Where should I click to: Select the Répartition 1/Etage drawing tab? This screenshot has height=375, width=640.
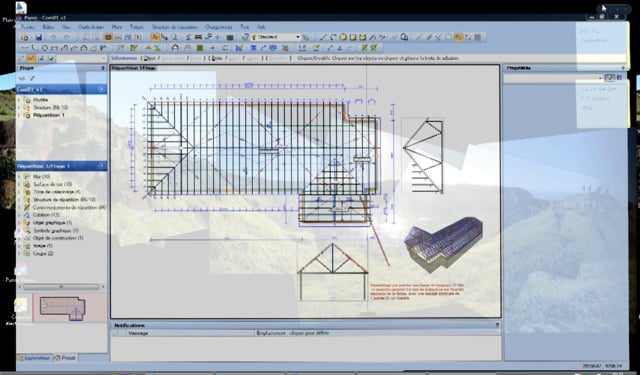click(x=133, y=68)
